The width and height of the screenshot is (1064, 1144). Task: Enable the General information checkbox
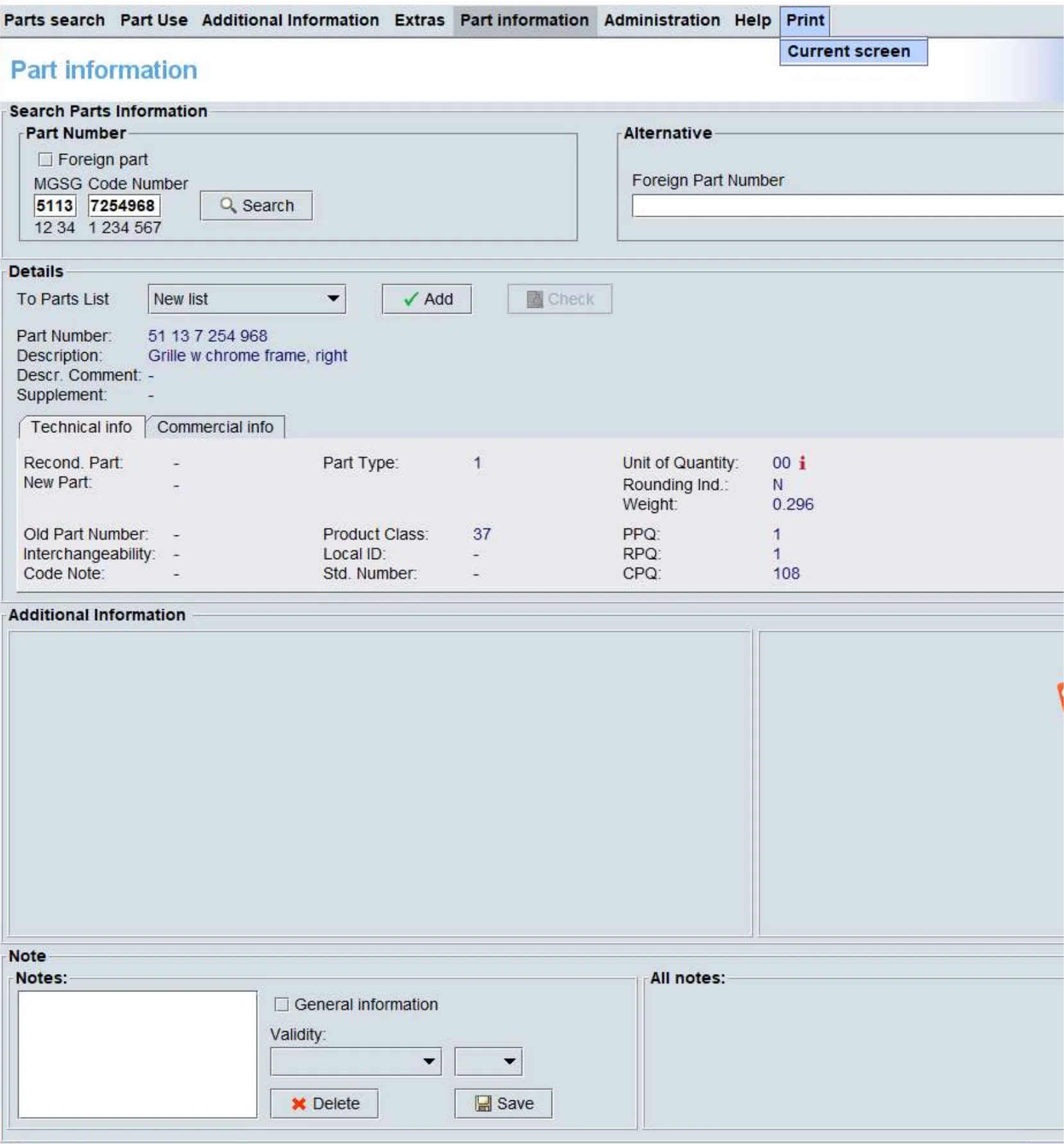pyautogui.click(x=282, y=1004)
